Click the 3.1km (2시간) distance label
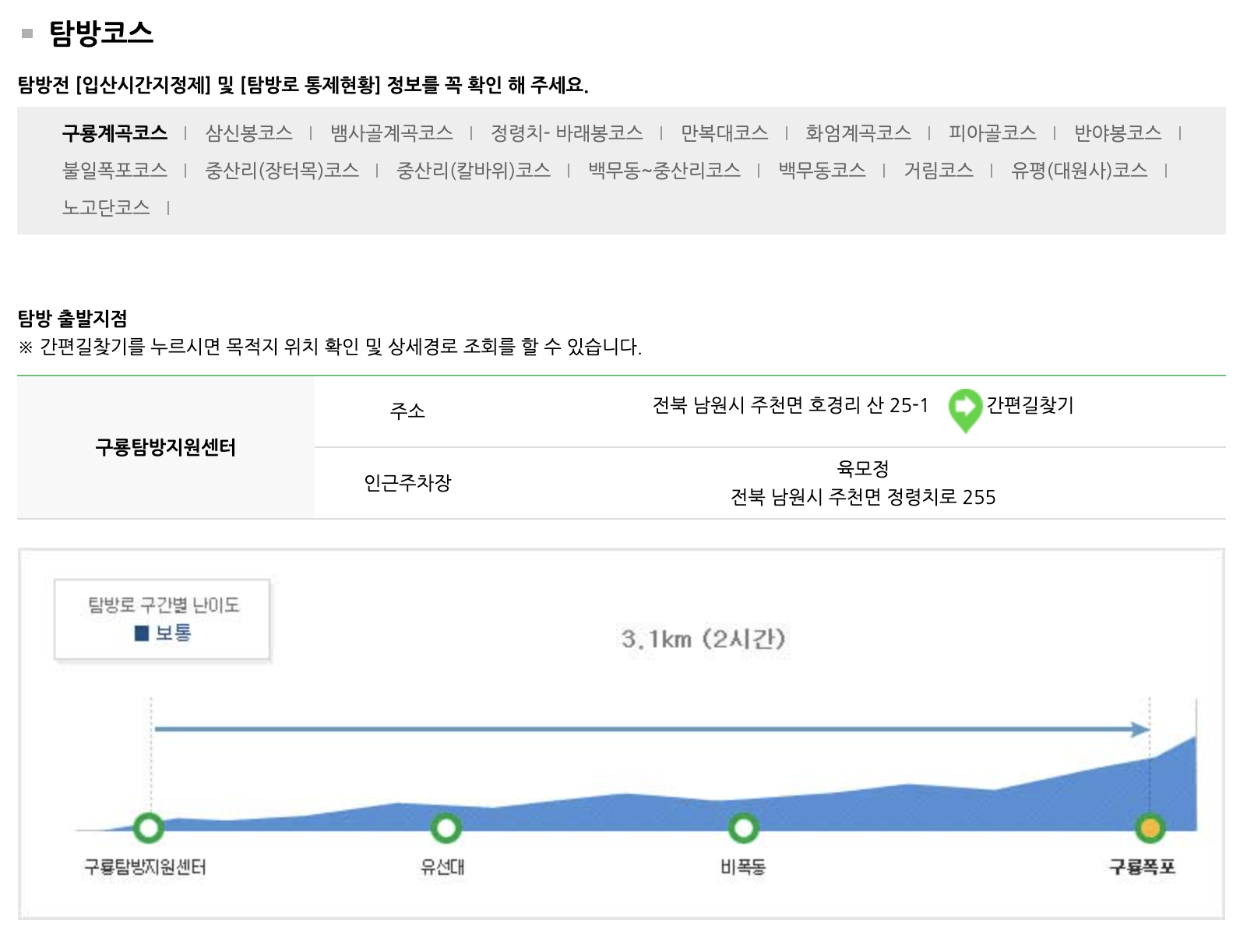 [703, 640]
